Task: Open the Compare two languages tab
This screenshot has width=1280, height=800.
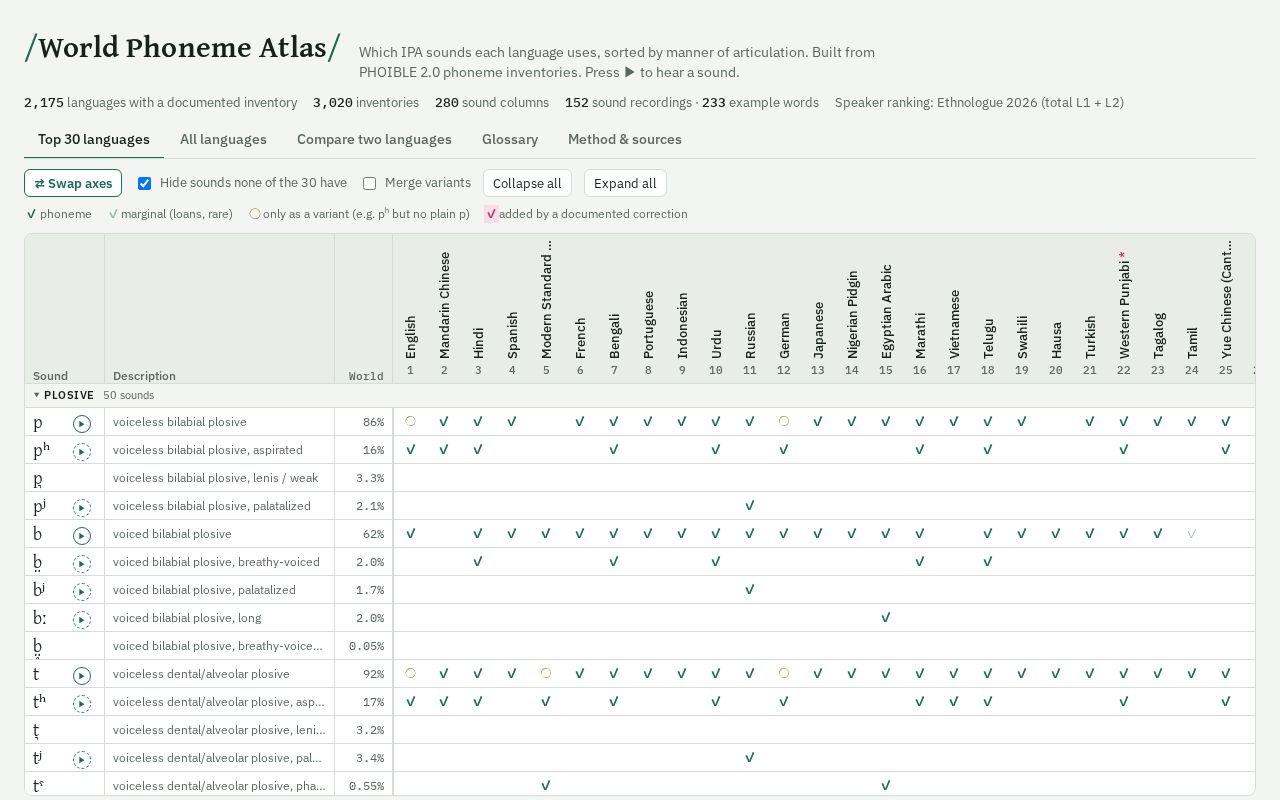Action: 374,139
